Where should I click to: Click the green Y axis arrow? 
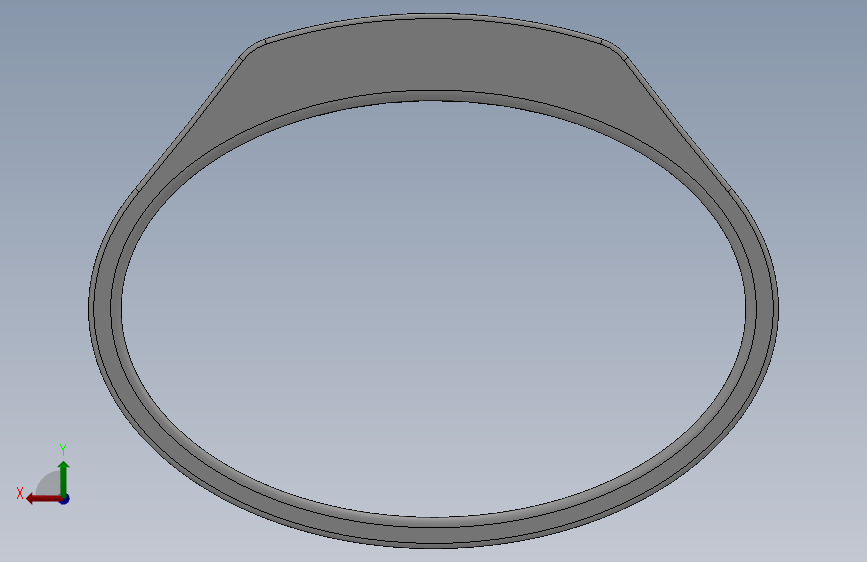[x=64, y=479]
